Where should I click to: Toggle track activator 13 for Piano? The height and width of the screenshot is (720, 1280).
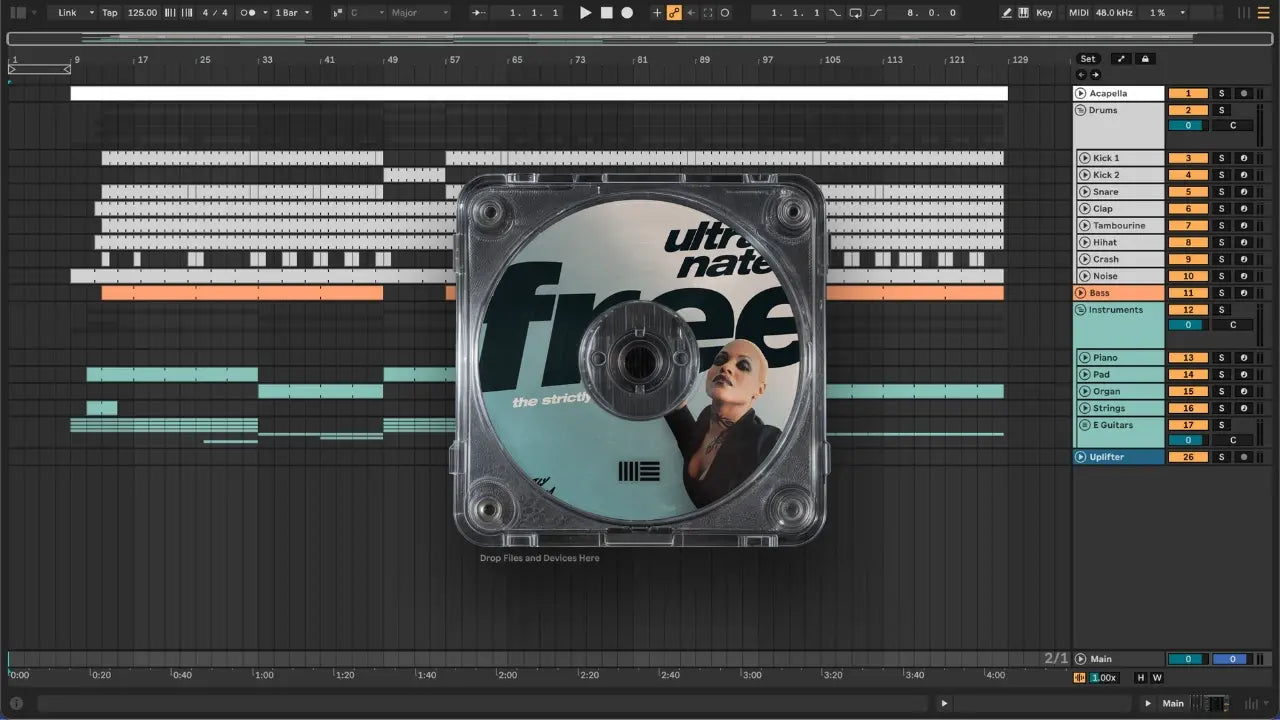pyautogui.click(x=1188, y=358)
